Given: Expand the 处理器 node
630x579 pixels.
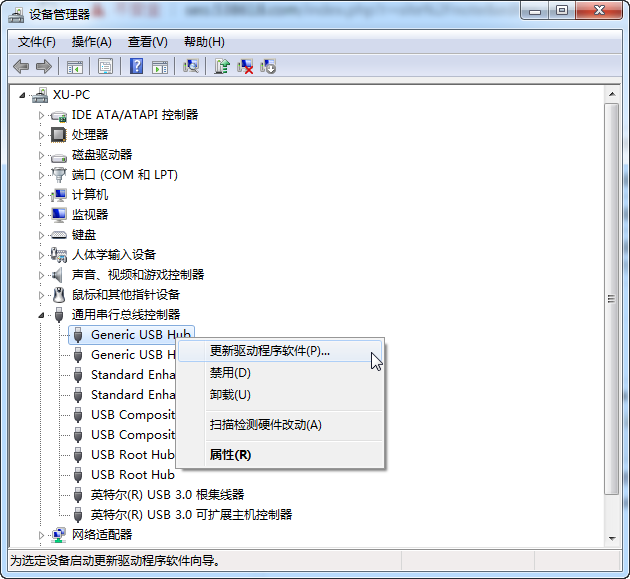Looking at the screenshot, I should click(41, 135).
